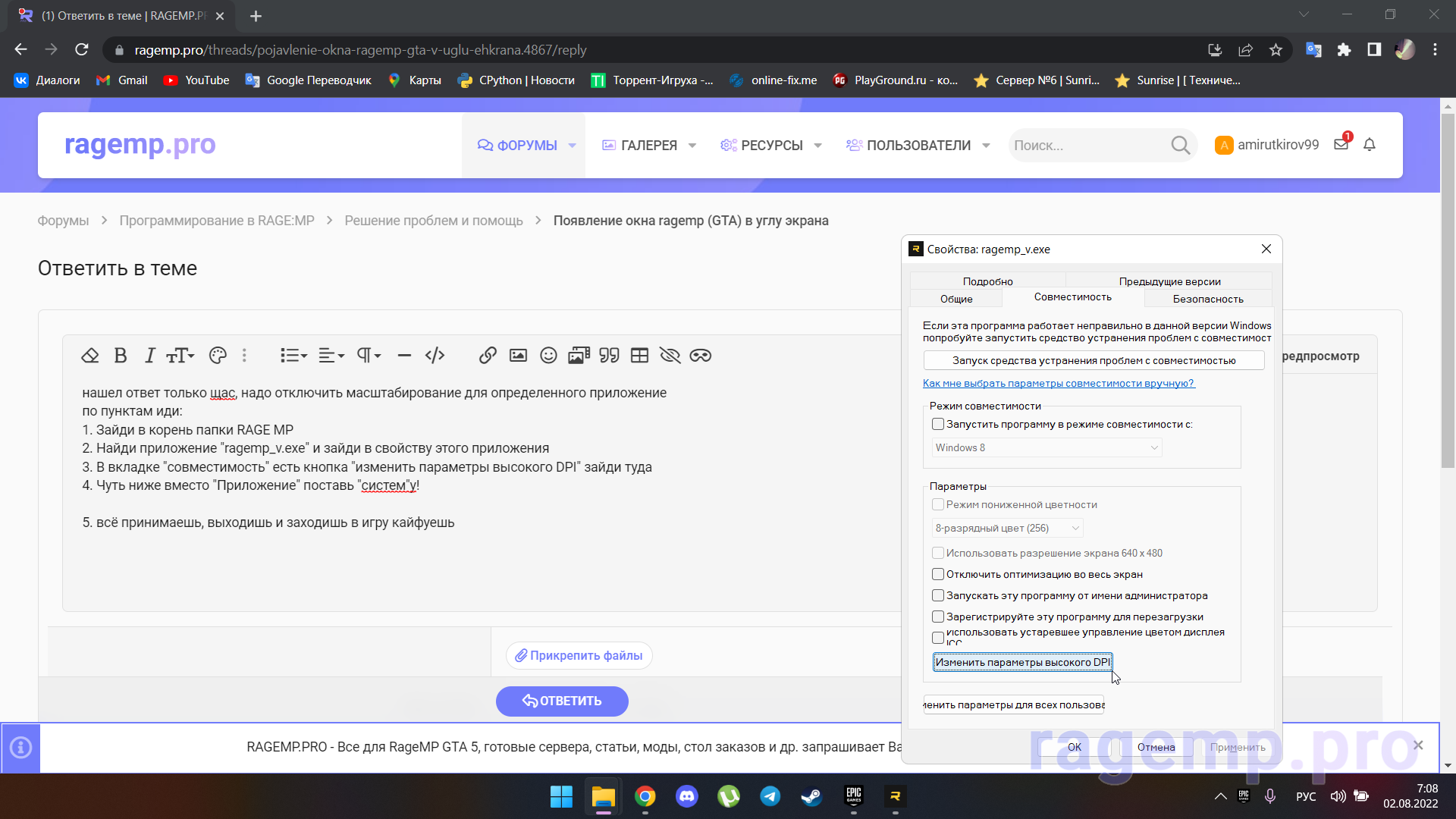Insert code with the code icon

pos(435,356)
